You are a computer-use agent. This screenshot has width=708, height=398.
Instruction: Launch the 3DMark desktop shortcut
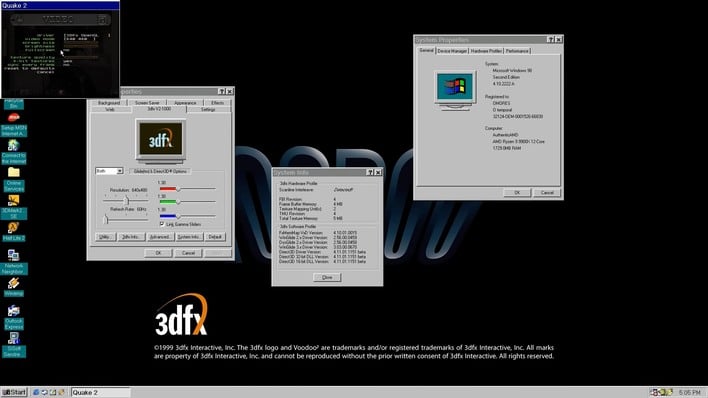14,207
